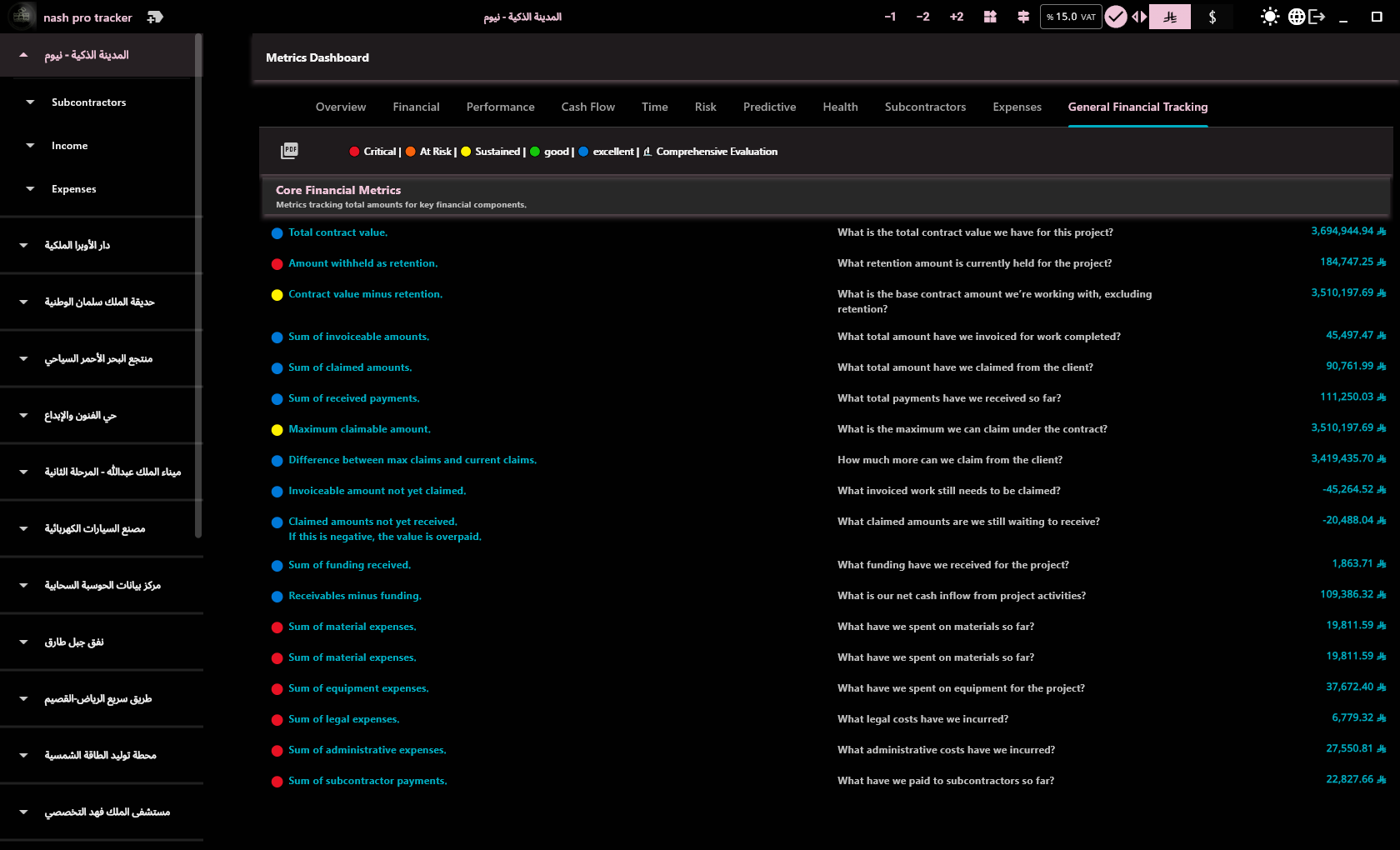
Task: Toggle the VAT checkmark button
Action: (1116, 17)
